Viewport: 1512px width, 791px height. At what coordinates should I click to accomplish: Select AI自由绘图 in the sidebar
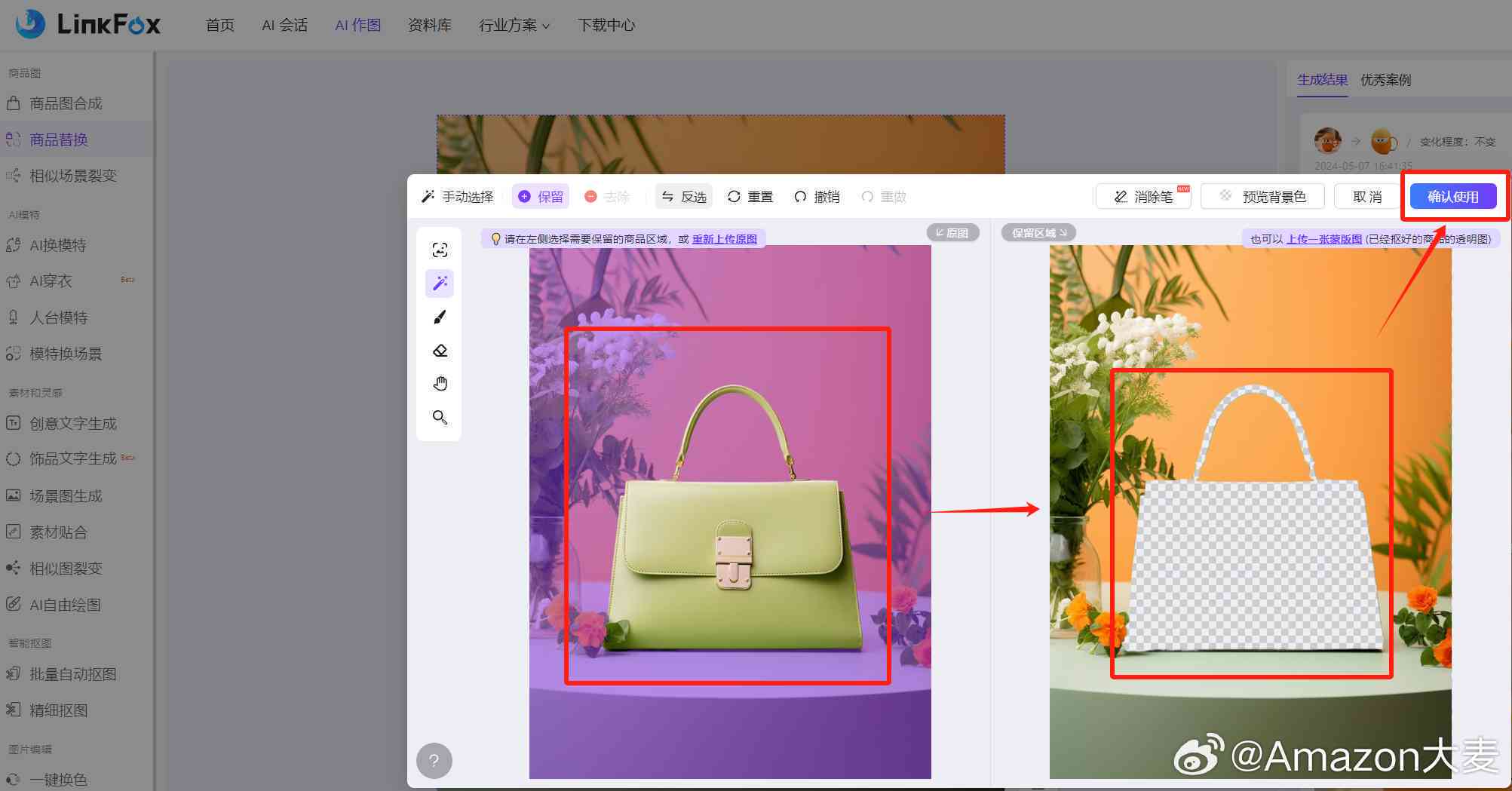(x=75, y=604)
